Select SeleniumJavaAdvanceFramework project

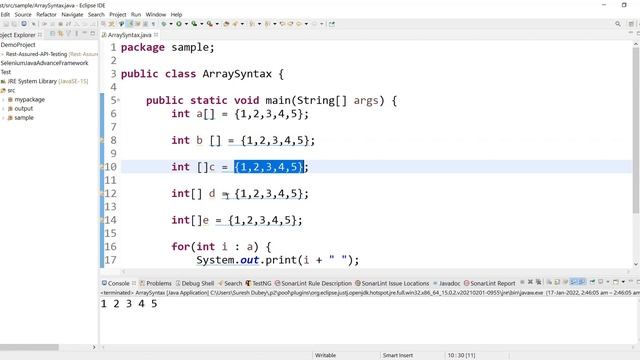(x=44, y=63)
